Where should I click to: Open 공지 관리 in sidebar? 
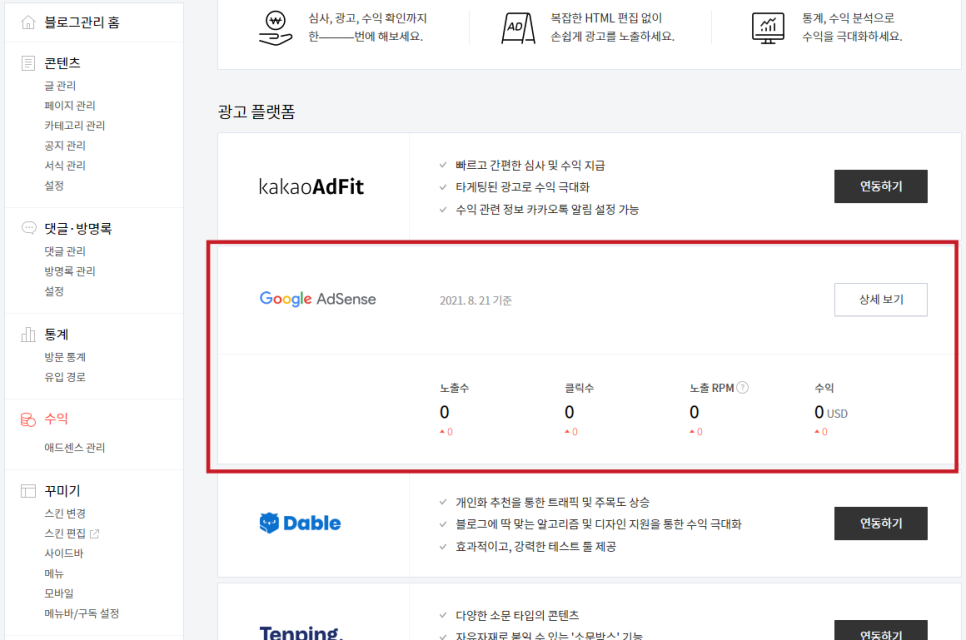point(65,145)
